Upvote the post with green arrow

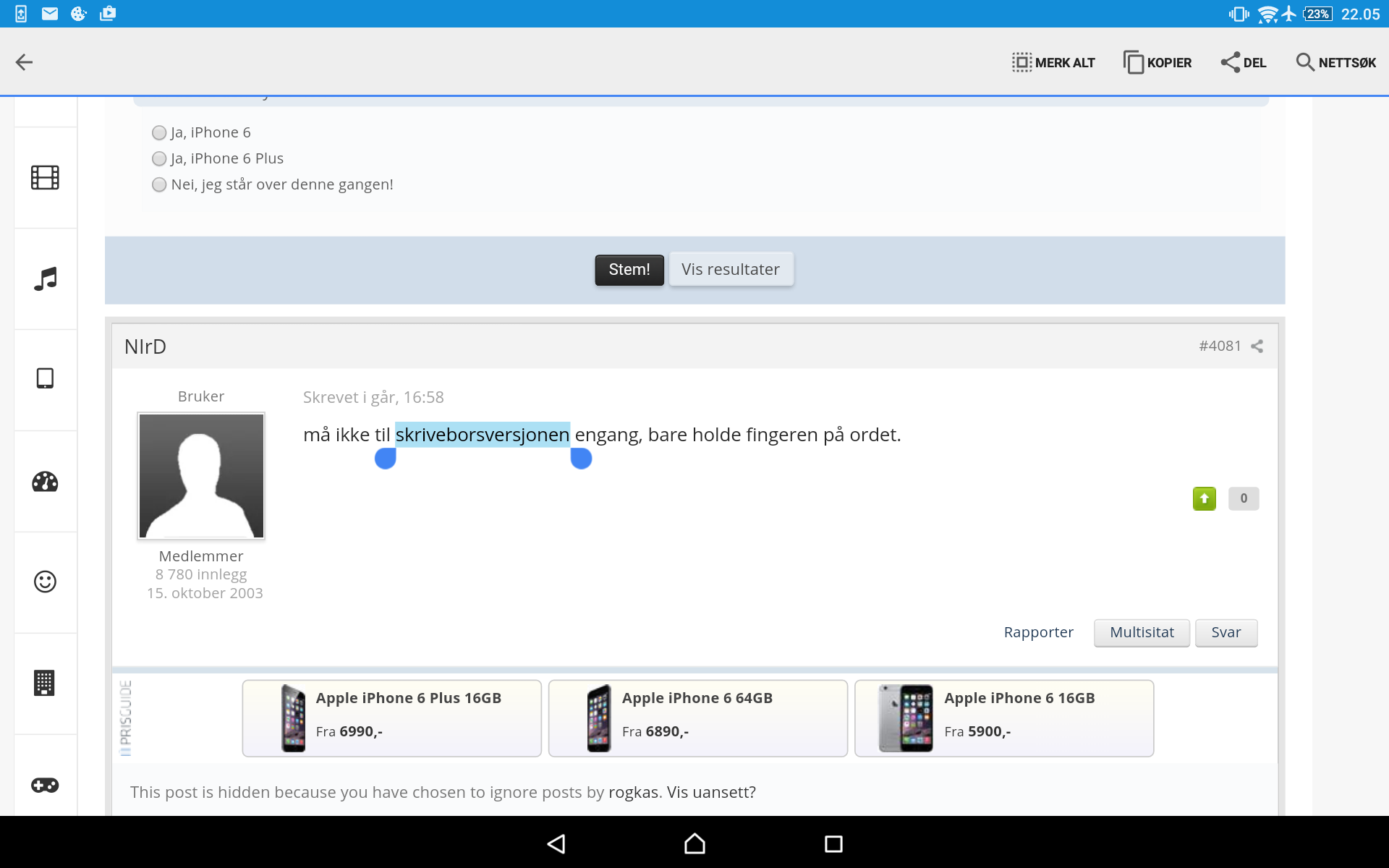point(1205,498)
